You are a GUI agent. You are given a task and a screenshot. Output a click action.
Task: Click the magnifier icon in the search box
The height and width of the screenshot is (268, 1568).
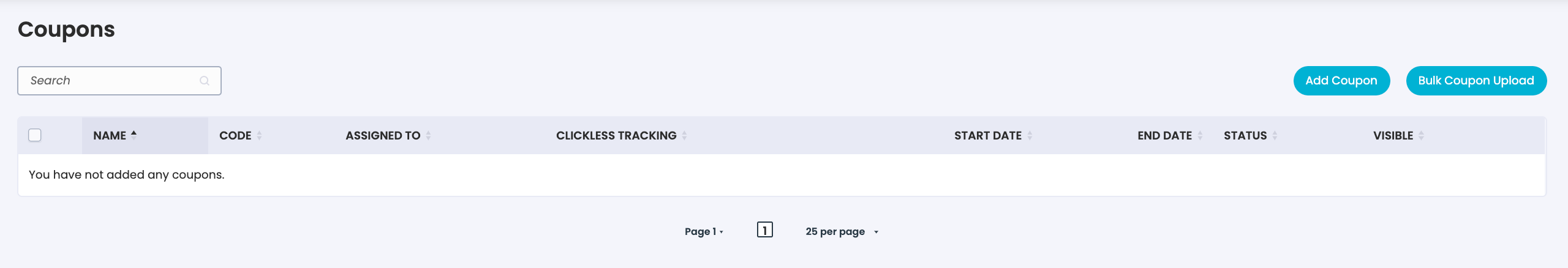point(205,81)
